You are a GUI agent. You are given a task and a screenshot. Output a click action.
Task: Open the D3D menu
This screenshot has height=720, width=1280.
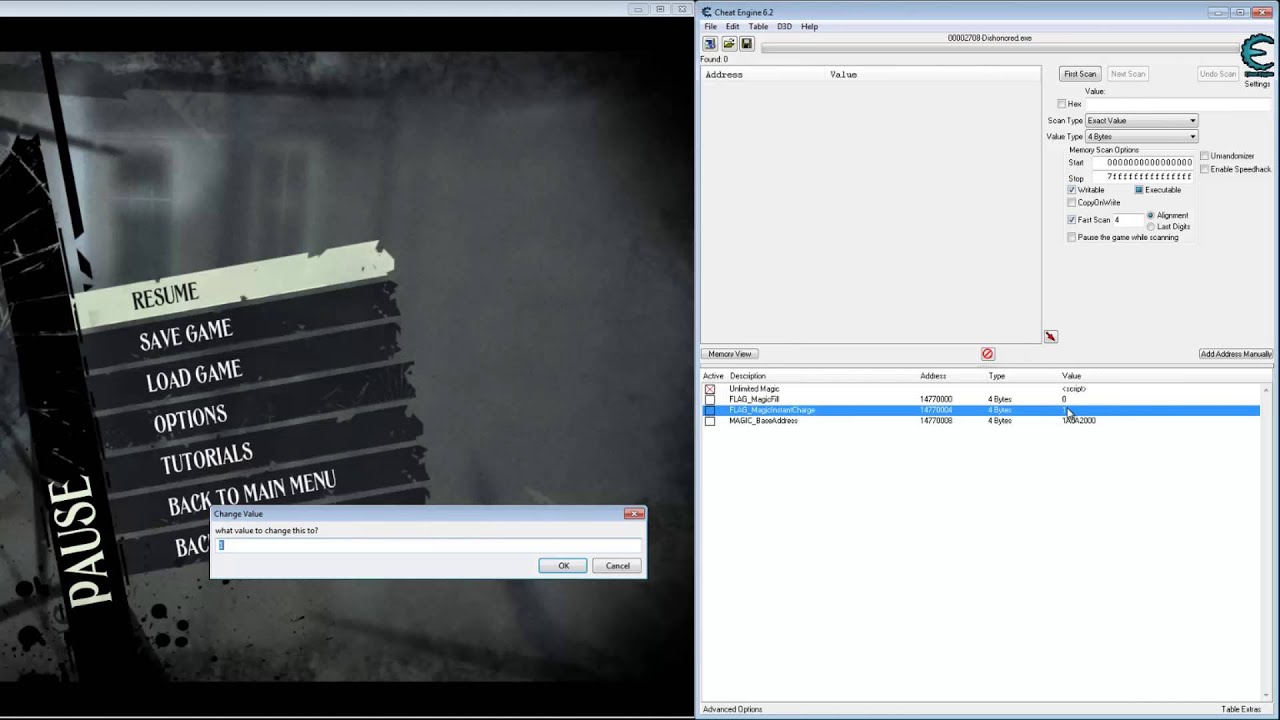784,27
